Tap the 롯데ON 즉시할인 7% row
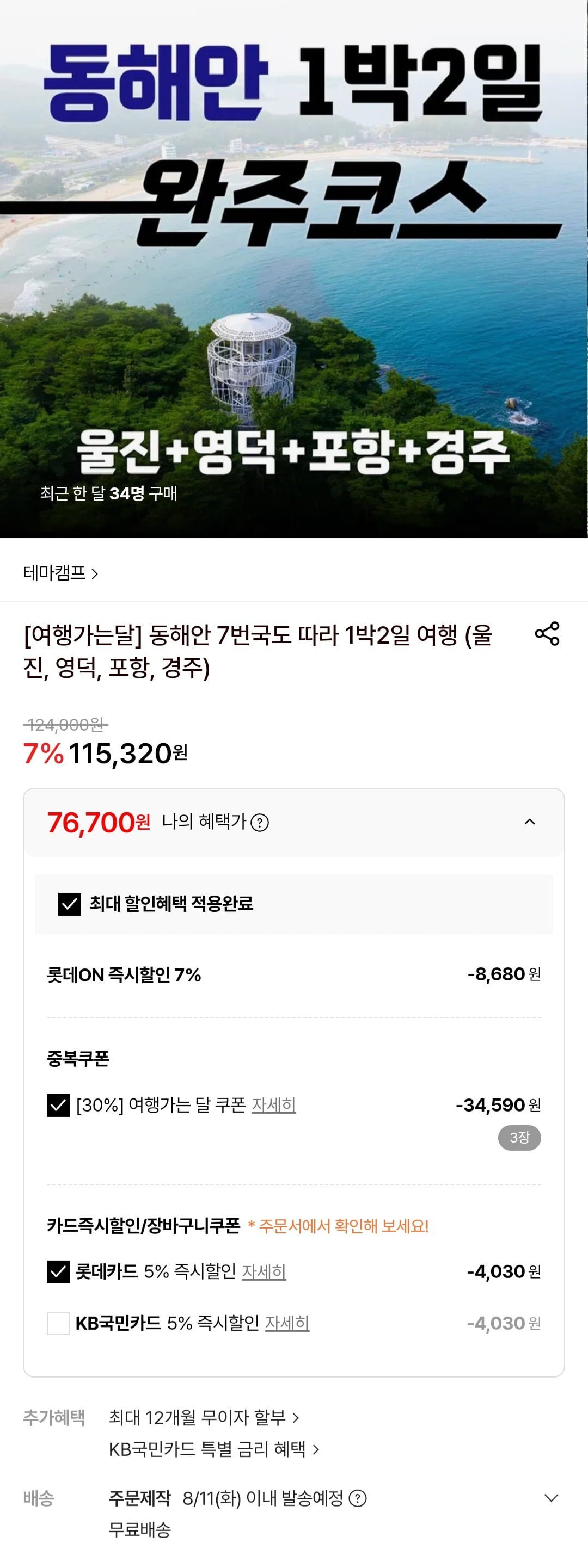Image resolution: width=588 pixels, height=1568 pixels. [x=124, y=975]
